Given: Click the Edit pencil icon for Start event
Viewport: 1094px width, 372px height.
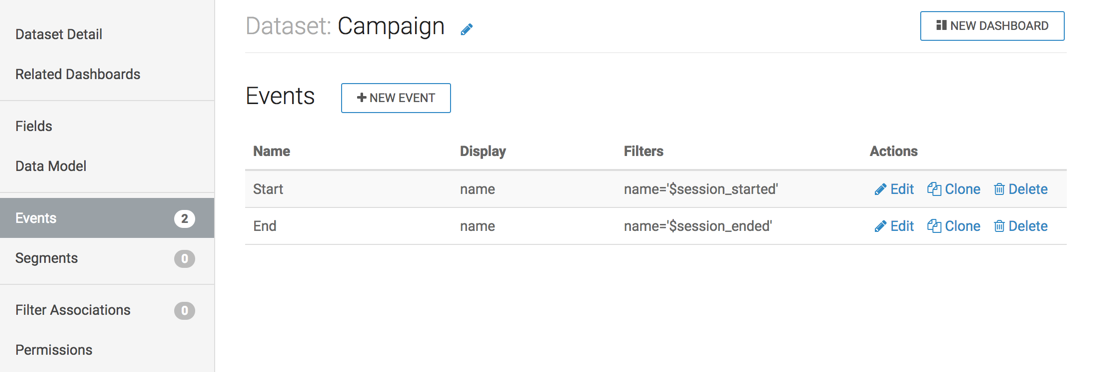Looking at the screenshot, I should (881, 189).
